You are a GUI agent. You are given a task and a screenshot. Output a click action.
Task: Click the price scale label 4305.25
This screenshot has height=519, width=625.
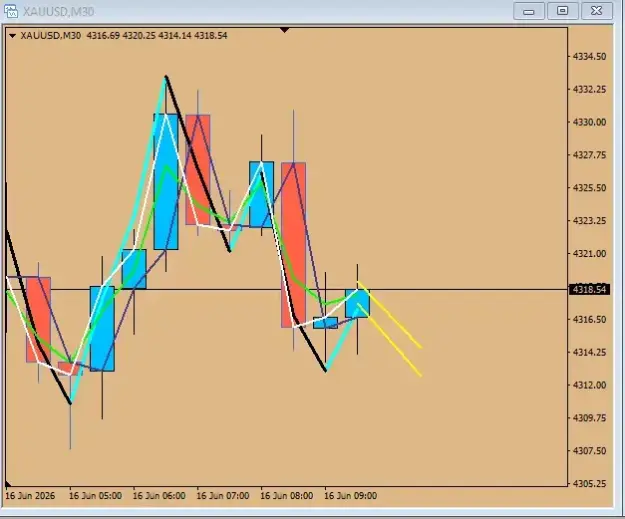pos(589,484)
